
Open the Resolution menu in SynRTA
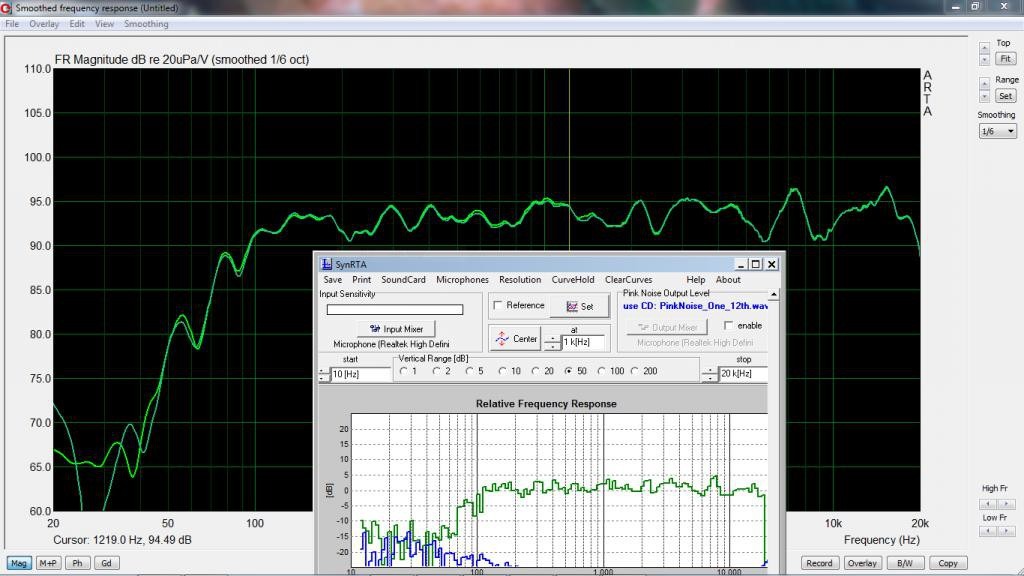(520, 280)
